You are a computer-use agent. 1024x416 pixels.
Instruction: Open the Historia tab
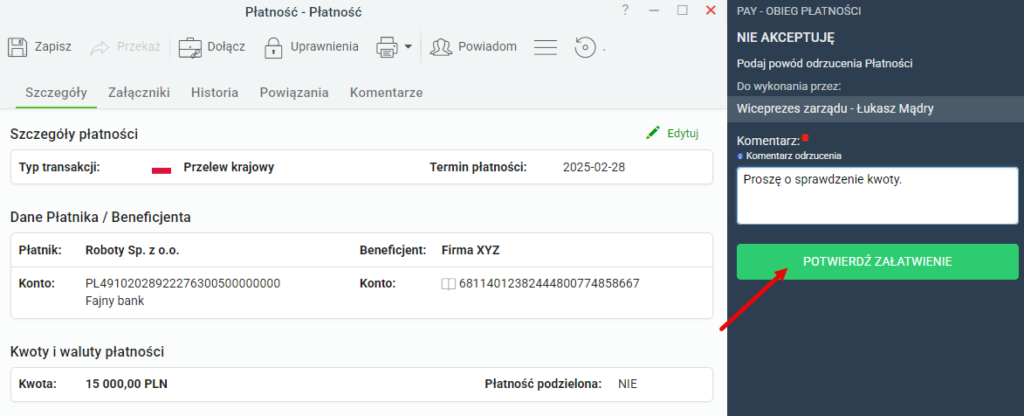214,93
